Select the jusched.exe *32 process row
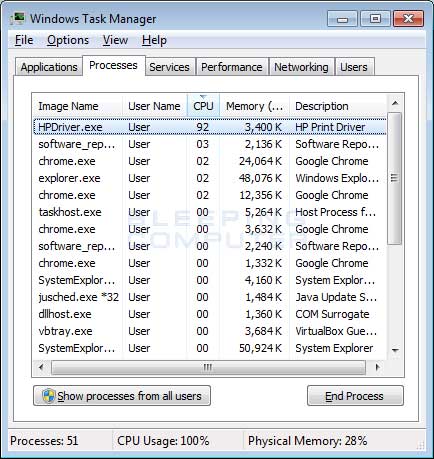 coord(210,297)
